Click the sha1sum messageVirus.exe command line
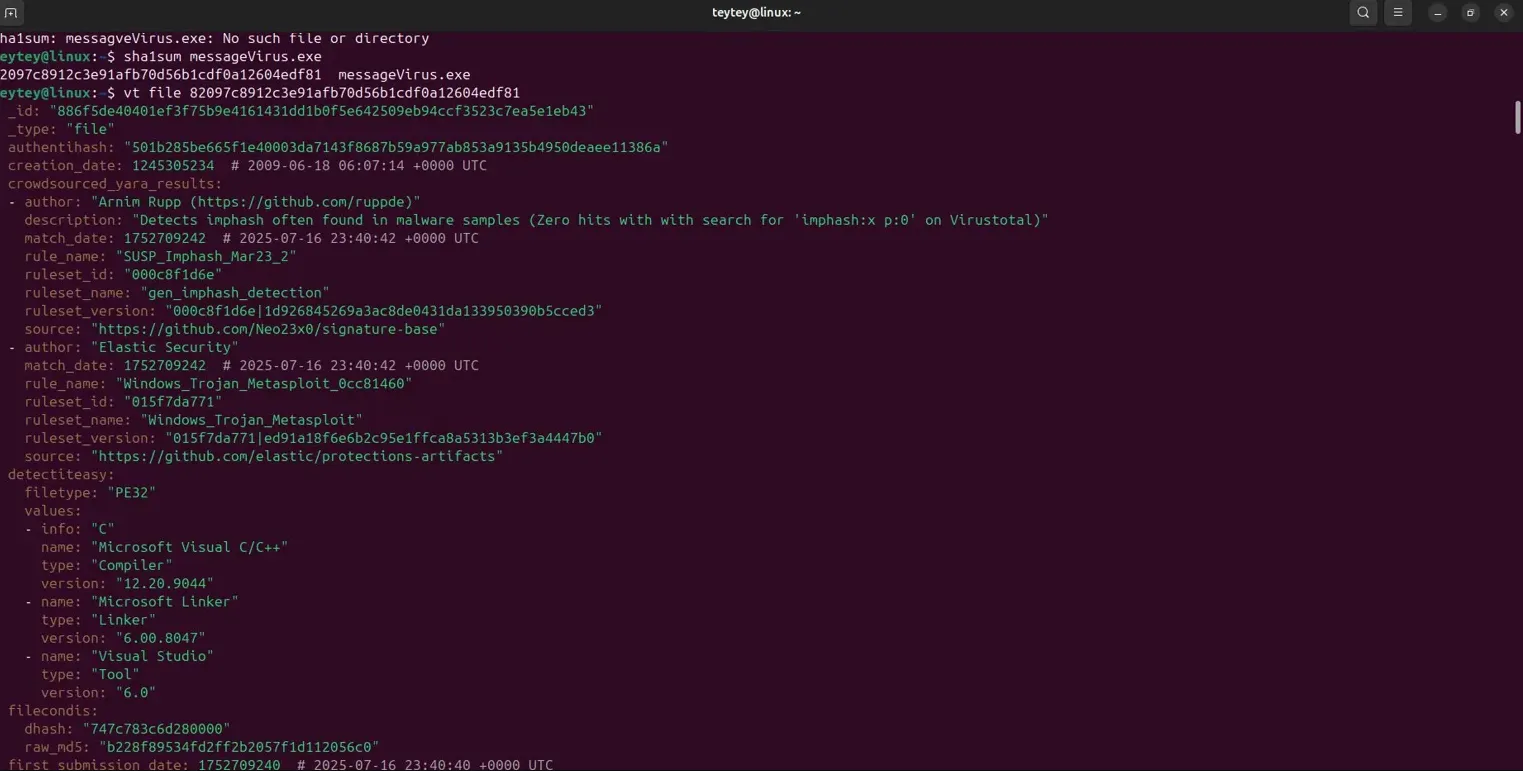Viewport: 1523px width, 771px height. tap(219, 56)
